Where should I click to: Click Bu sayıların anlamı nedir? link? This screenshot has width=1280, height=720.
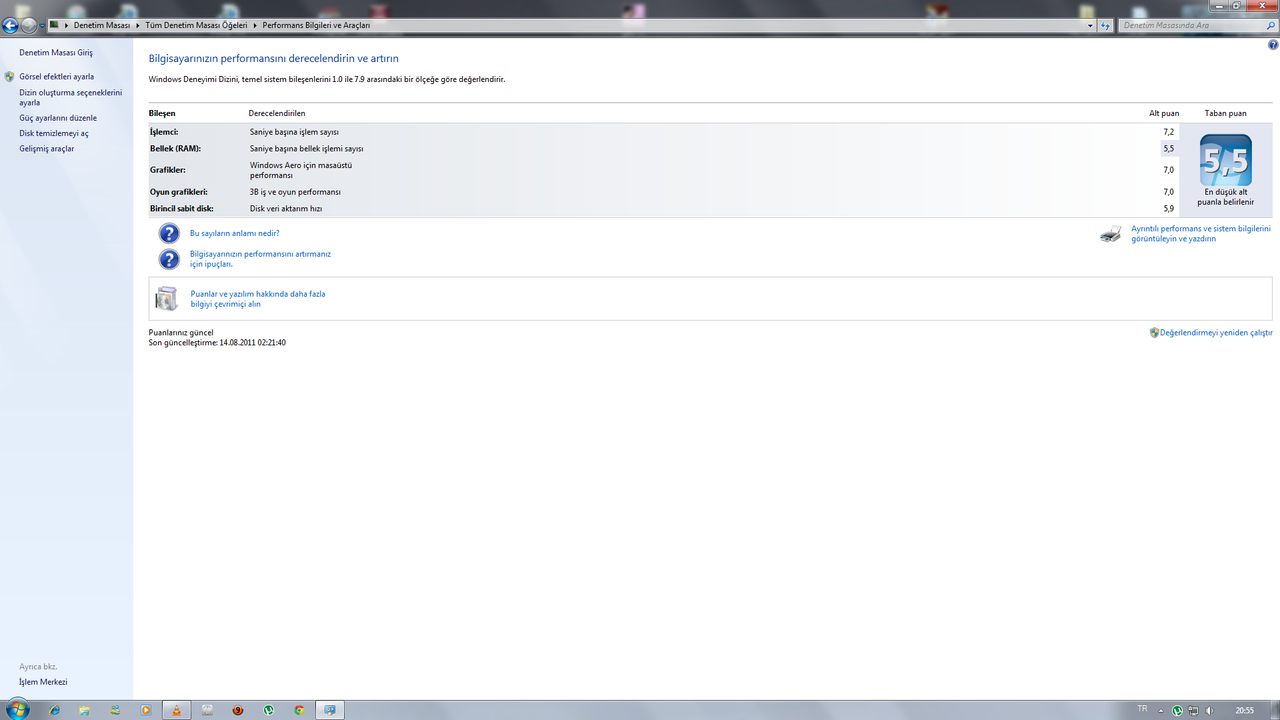[x=234, y=233]
